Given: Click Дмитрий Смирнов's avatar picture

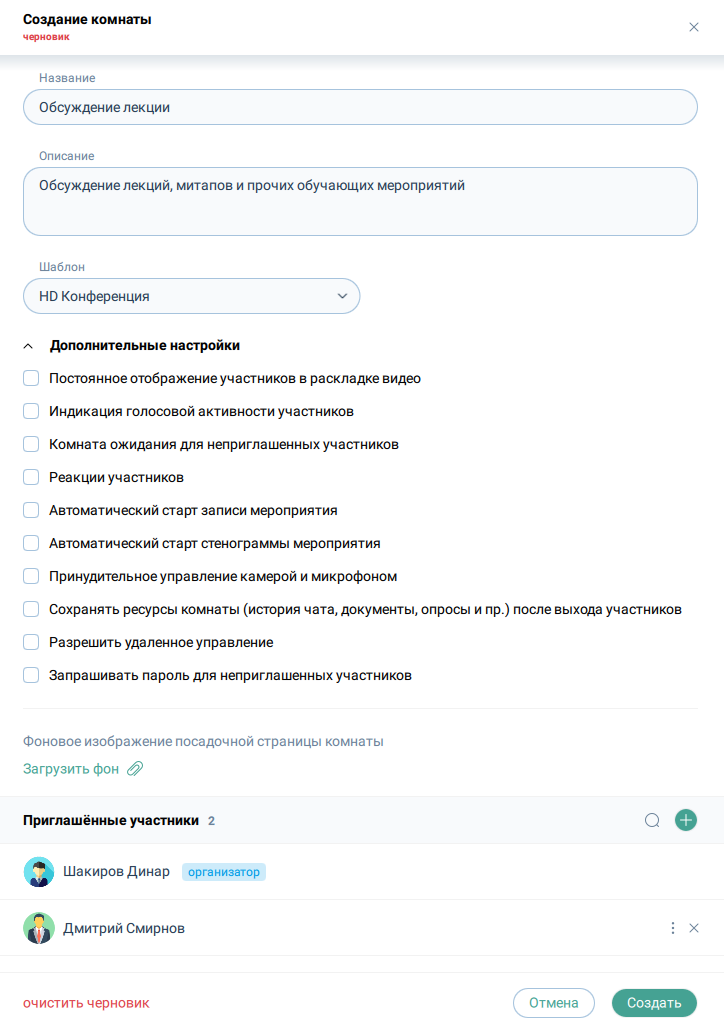Looking at the screenshot, I should click(39, 928).
